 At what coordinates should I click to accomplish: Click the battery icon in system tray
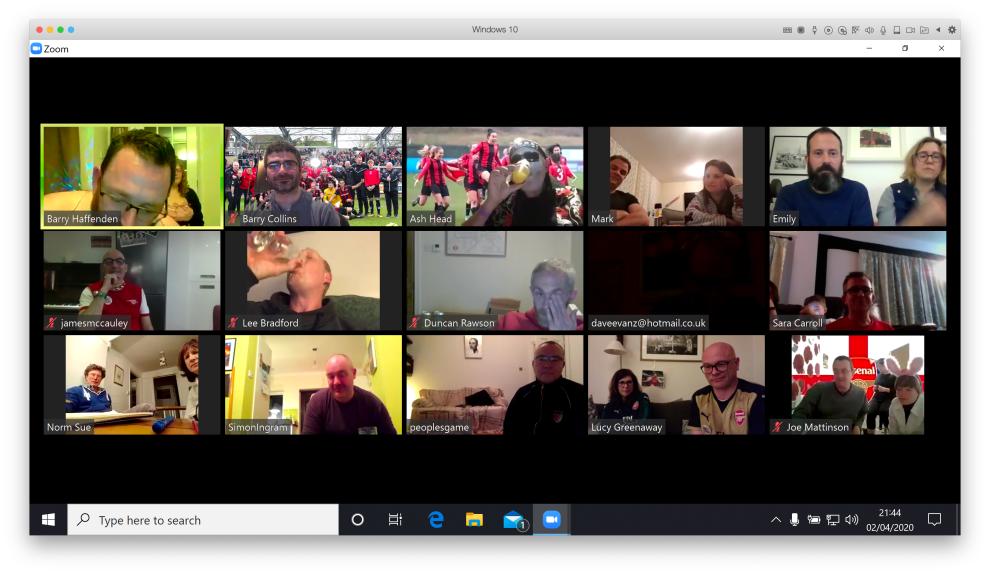[814, 520]
